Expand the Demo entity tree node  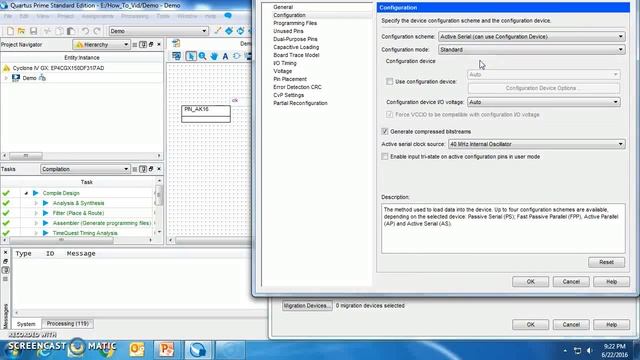click(6, 78)
